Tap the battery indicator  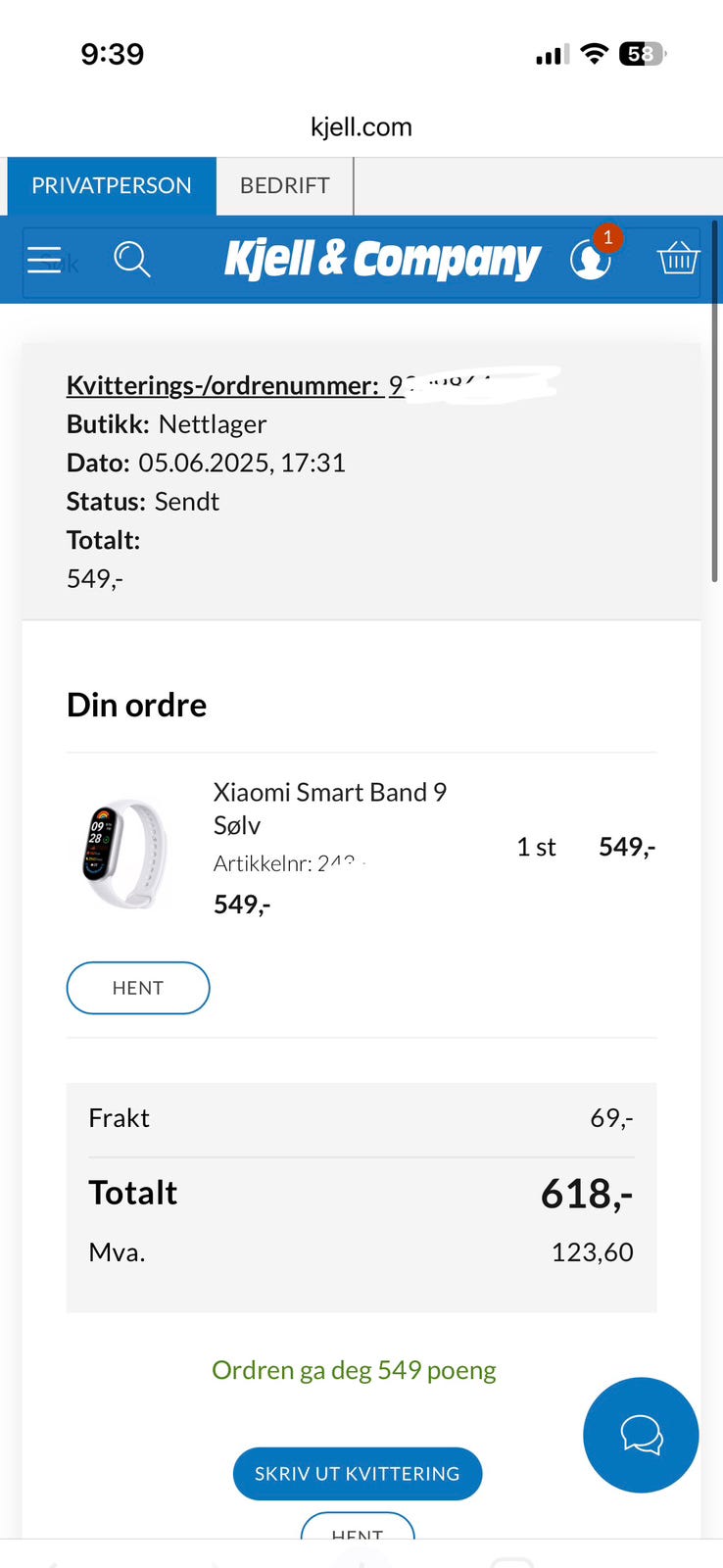click(642, 54)
